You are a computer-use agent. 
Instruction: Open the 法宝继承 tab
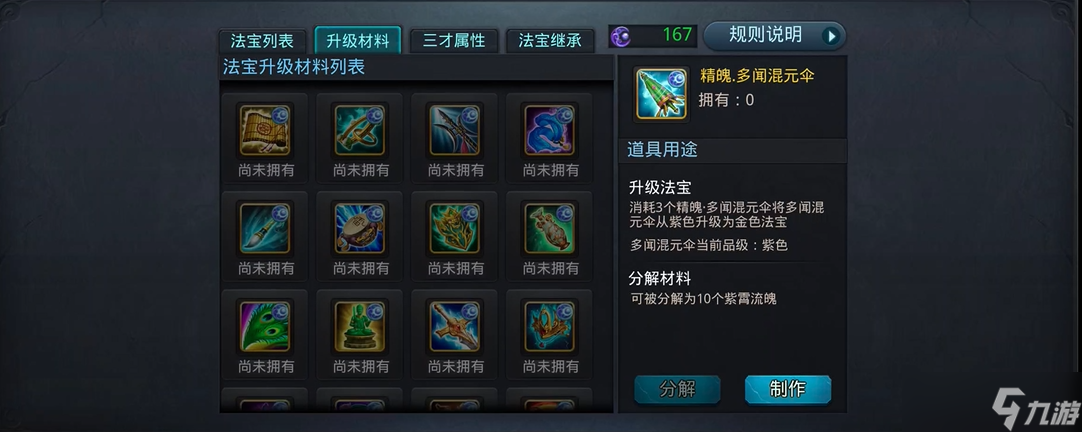point(549,41)
